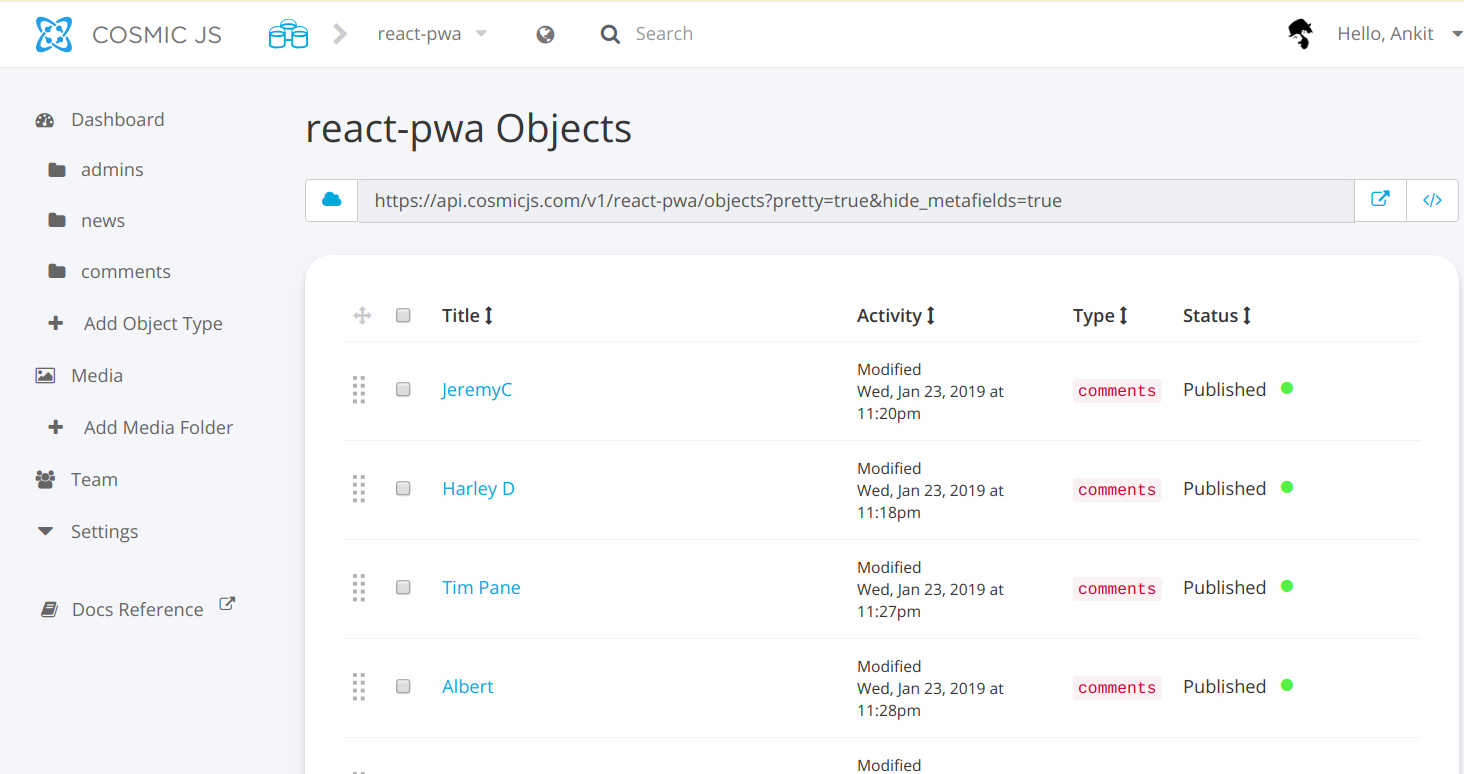Click Add Object Type
Image resolution: width=1464 pixels, height=774 pixels.
(x=152, y=324)
